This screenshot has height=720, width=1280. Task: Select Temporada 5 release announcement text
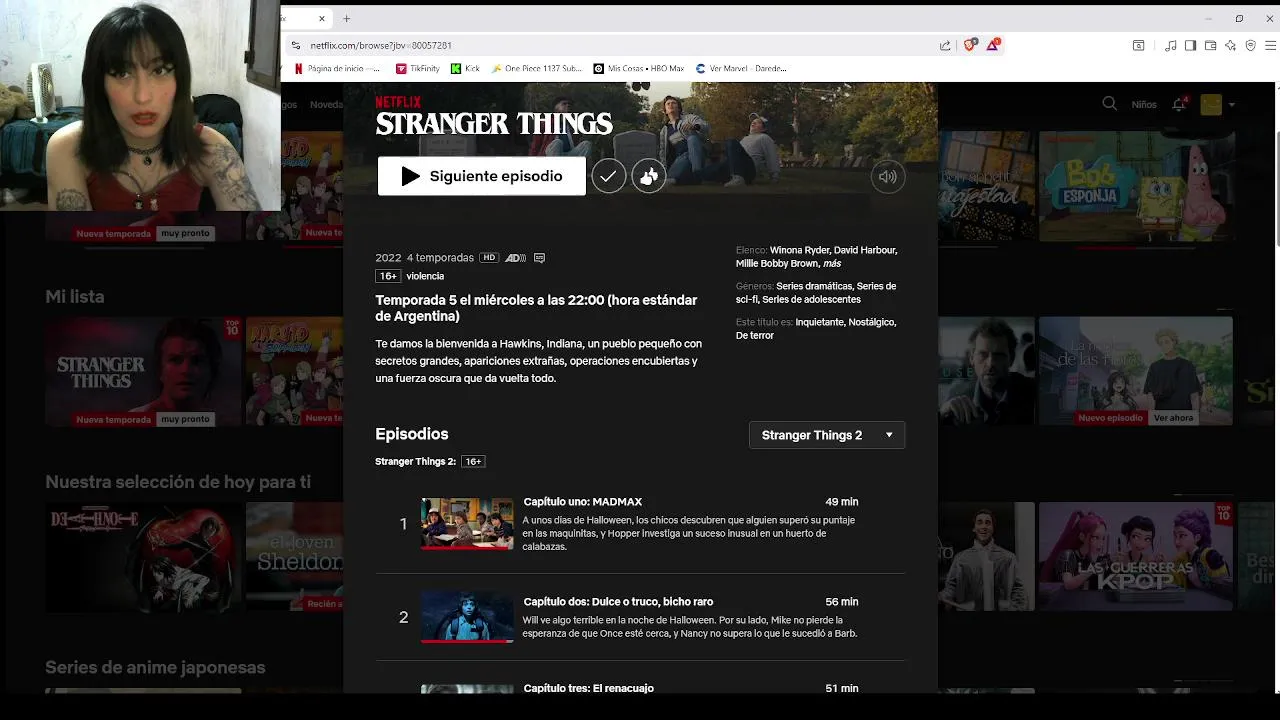[x=536, y=308]
